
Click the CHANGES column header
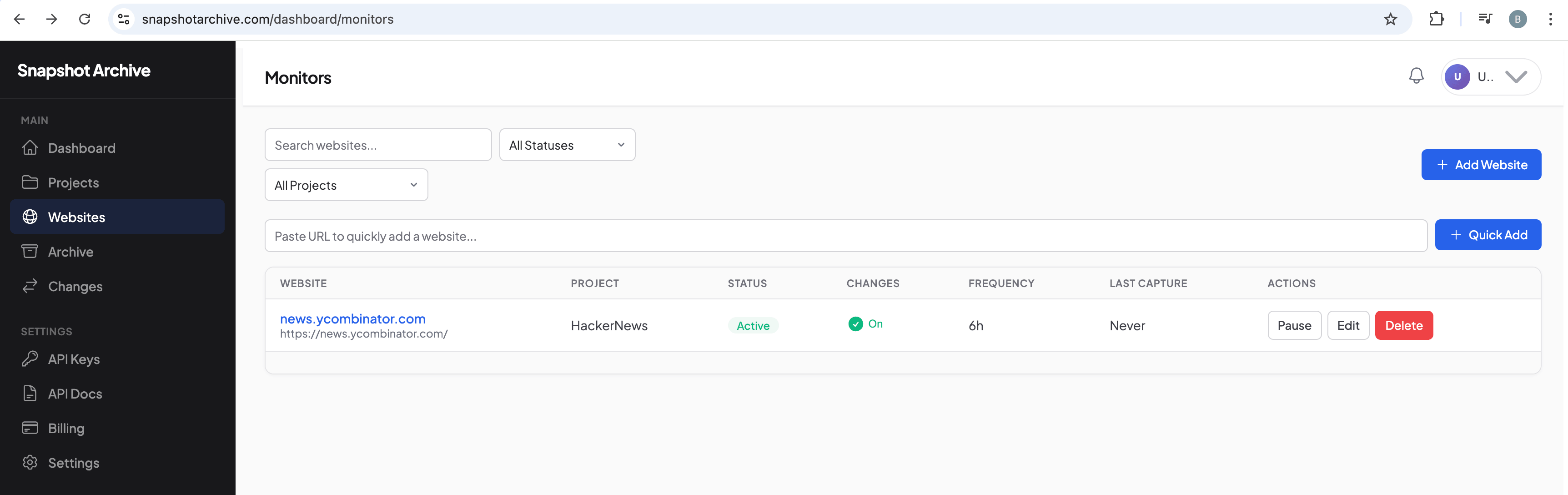pyautogui.click(x=873, y=283)
